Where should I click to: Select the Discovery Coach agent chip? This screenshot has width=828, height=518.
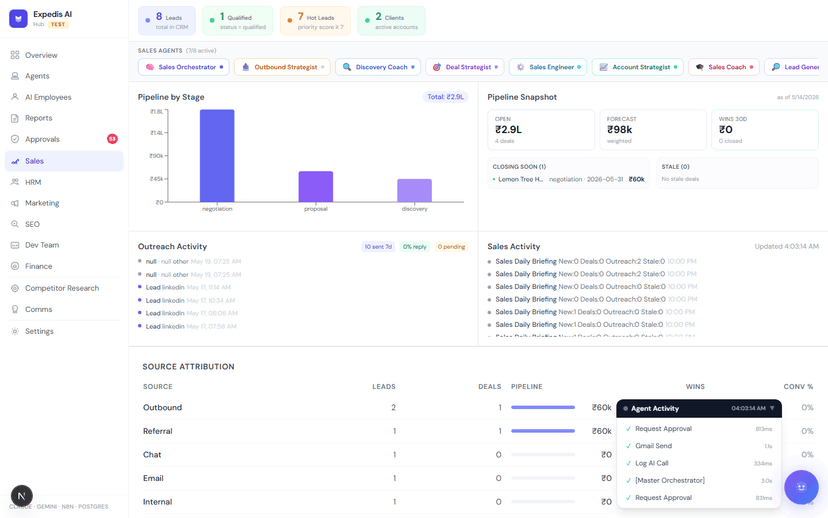pyautogui.click(x=378, y=67)
